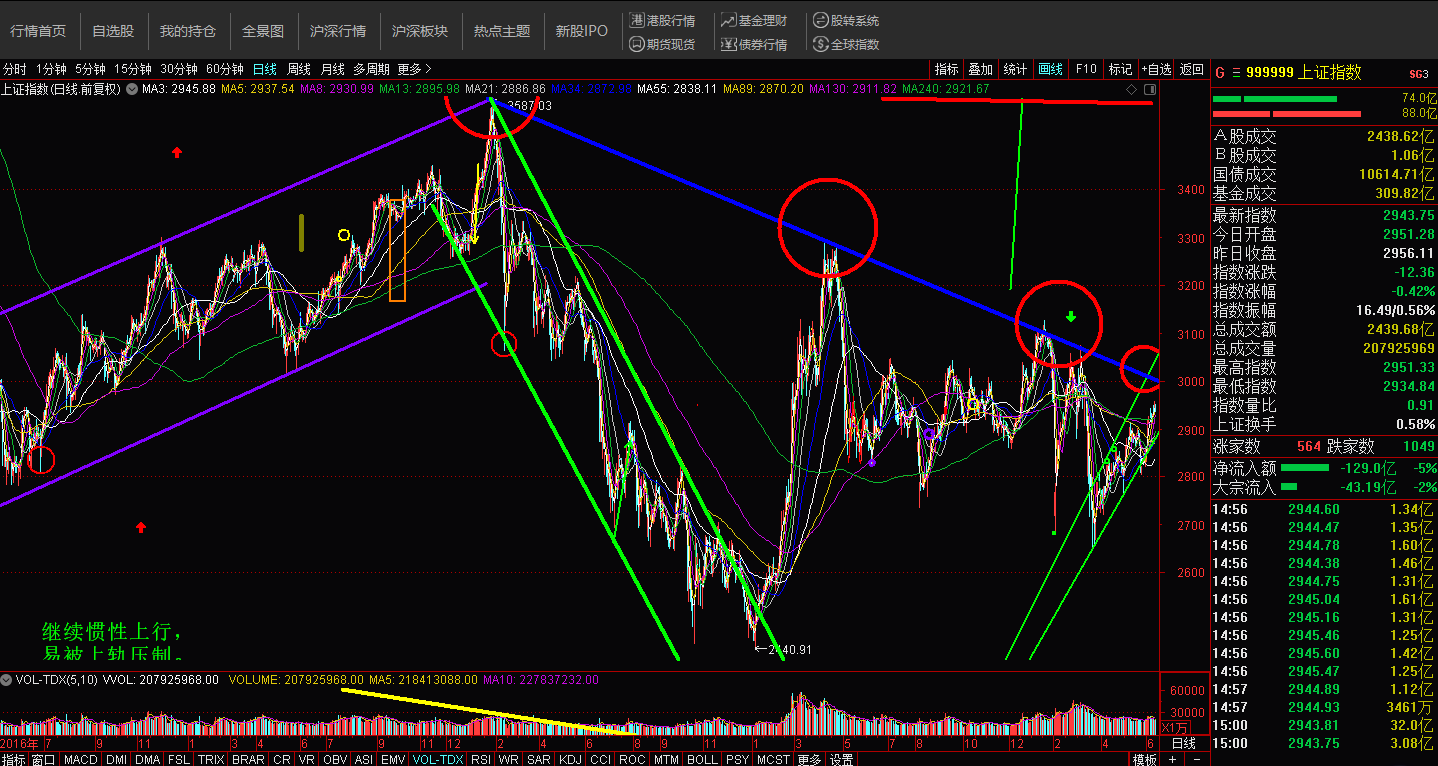Open the 行情首页 tab
Screen dimensions: 1438x766
coord(38,31)
